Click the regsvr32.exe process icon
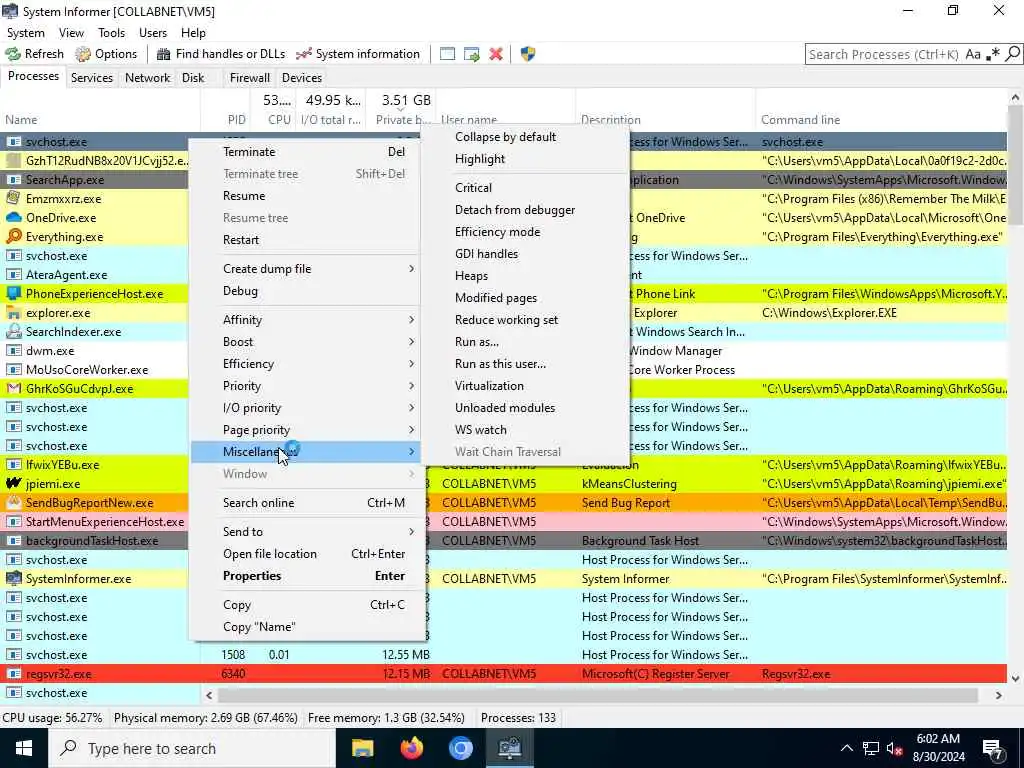 coord(13,674)
